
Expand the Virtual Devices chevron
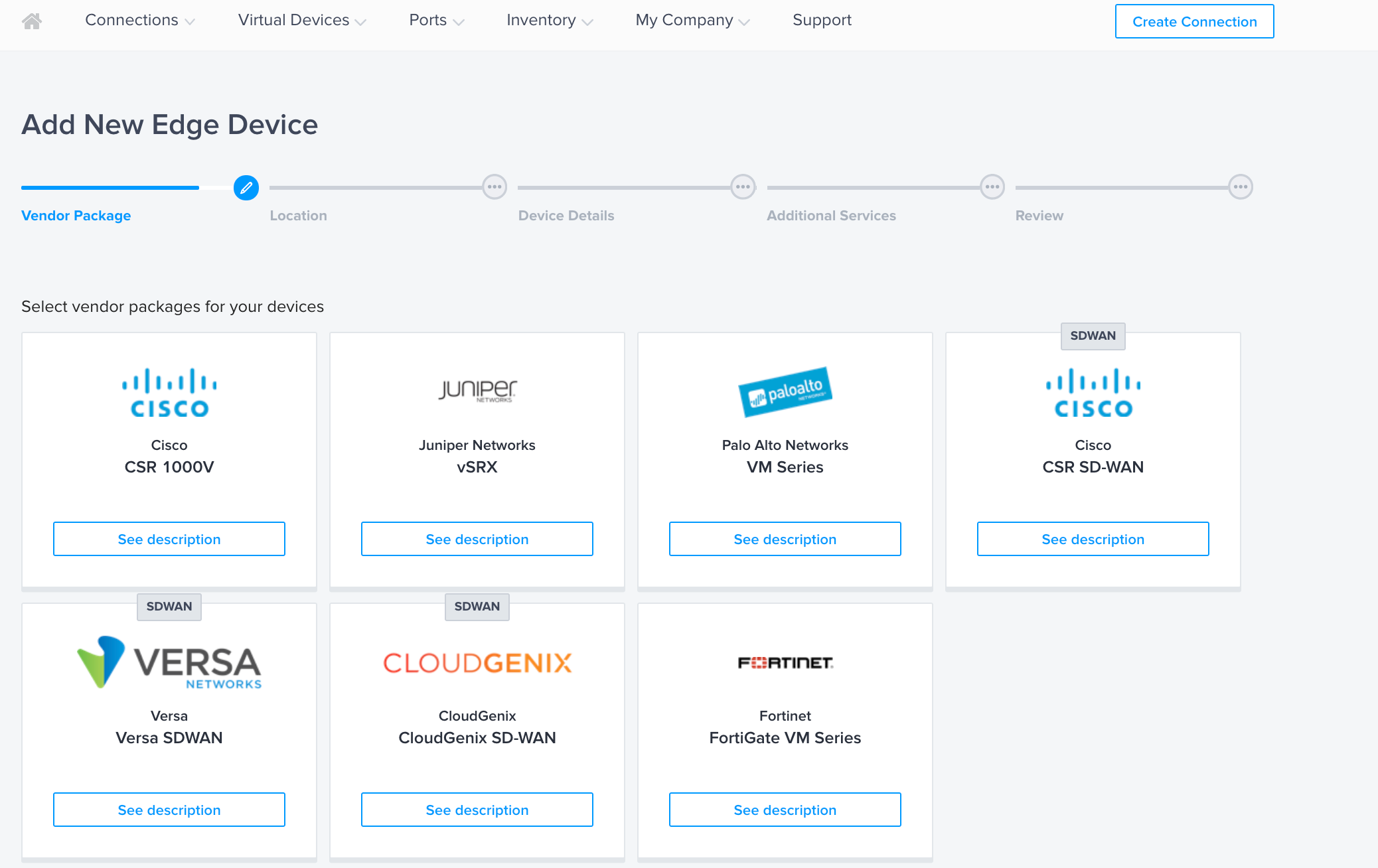pyautogui.click(x=360, y=22)
